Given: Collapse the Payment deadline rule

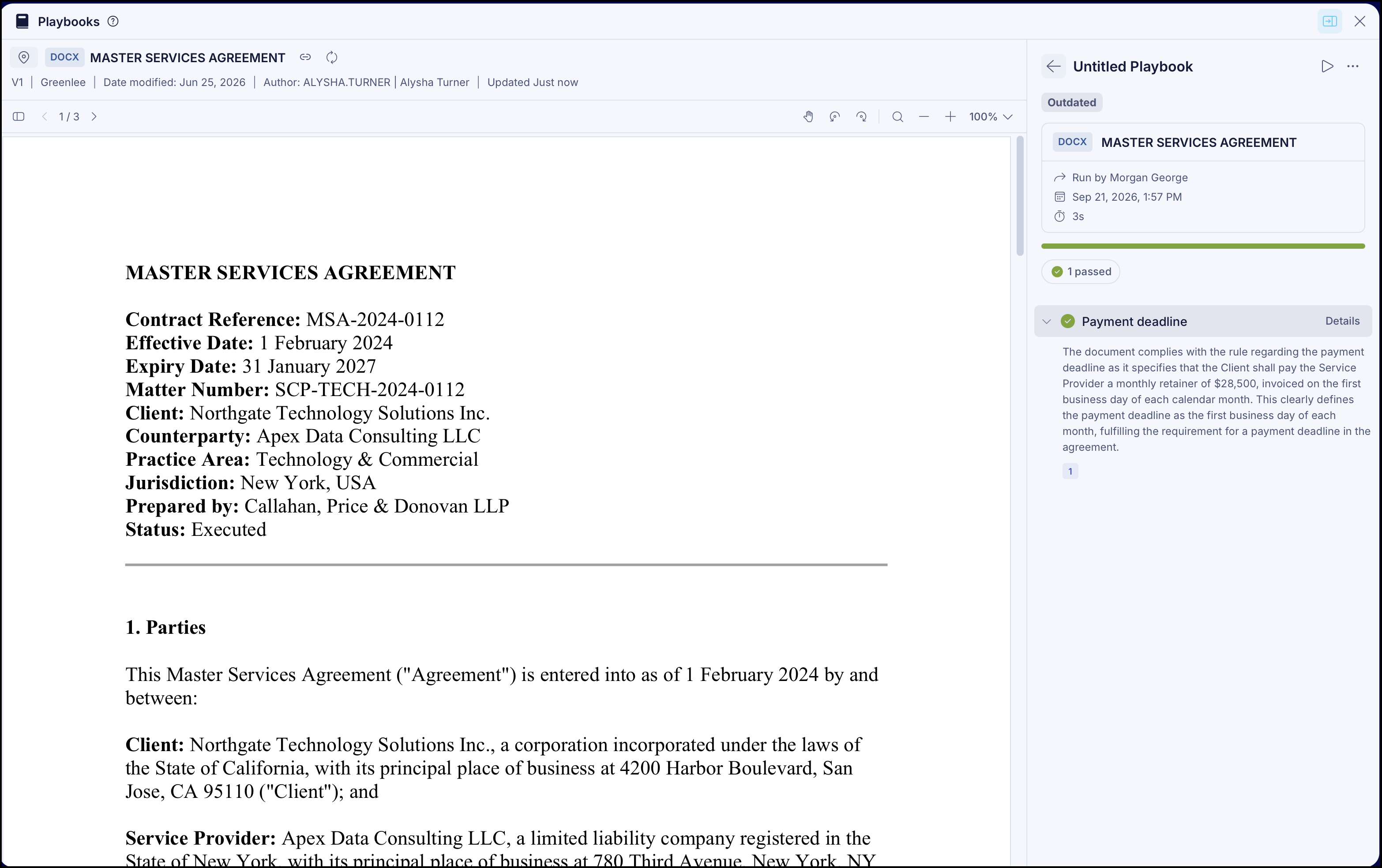Looking at the screenshot, I should tap(1047, 322).
